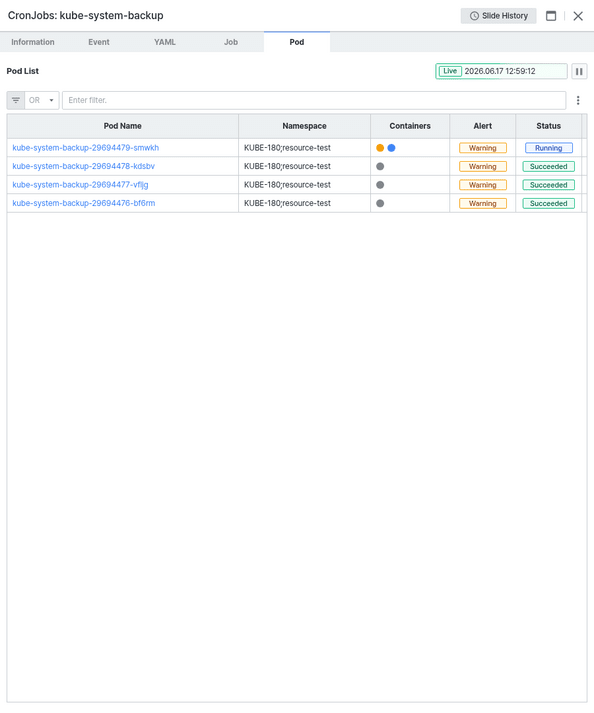Open the three-dot options menu
Image resolution: width=594 pixels, height=713 pixels.
pyautogui.click(x=578, y=100)
